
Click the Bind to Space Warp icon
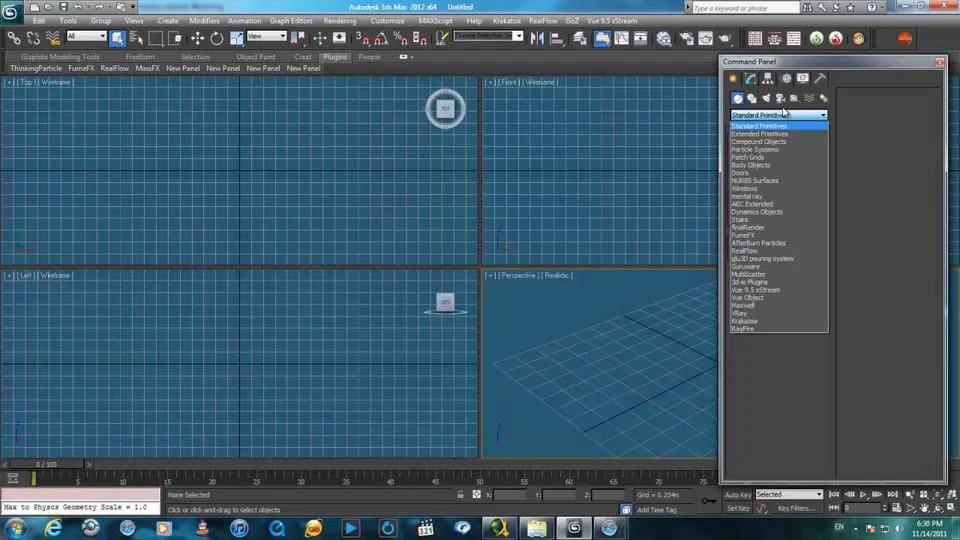[x=53, y=39]
